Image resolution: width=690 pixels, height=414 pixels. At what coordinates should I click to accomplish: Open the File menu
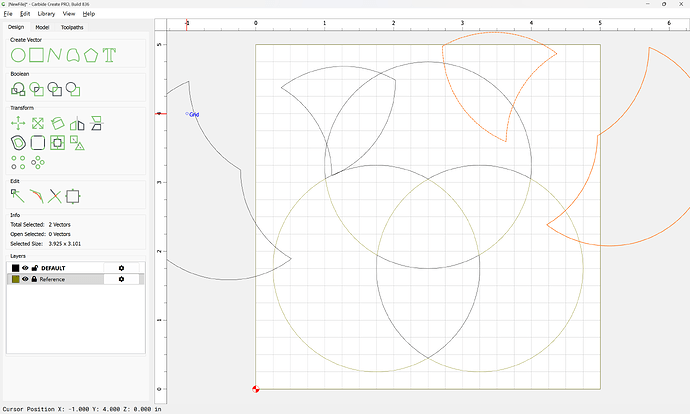8,14
